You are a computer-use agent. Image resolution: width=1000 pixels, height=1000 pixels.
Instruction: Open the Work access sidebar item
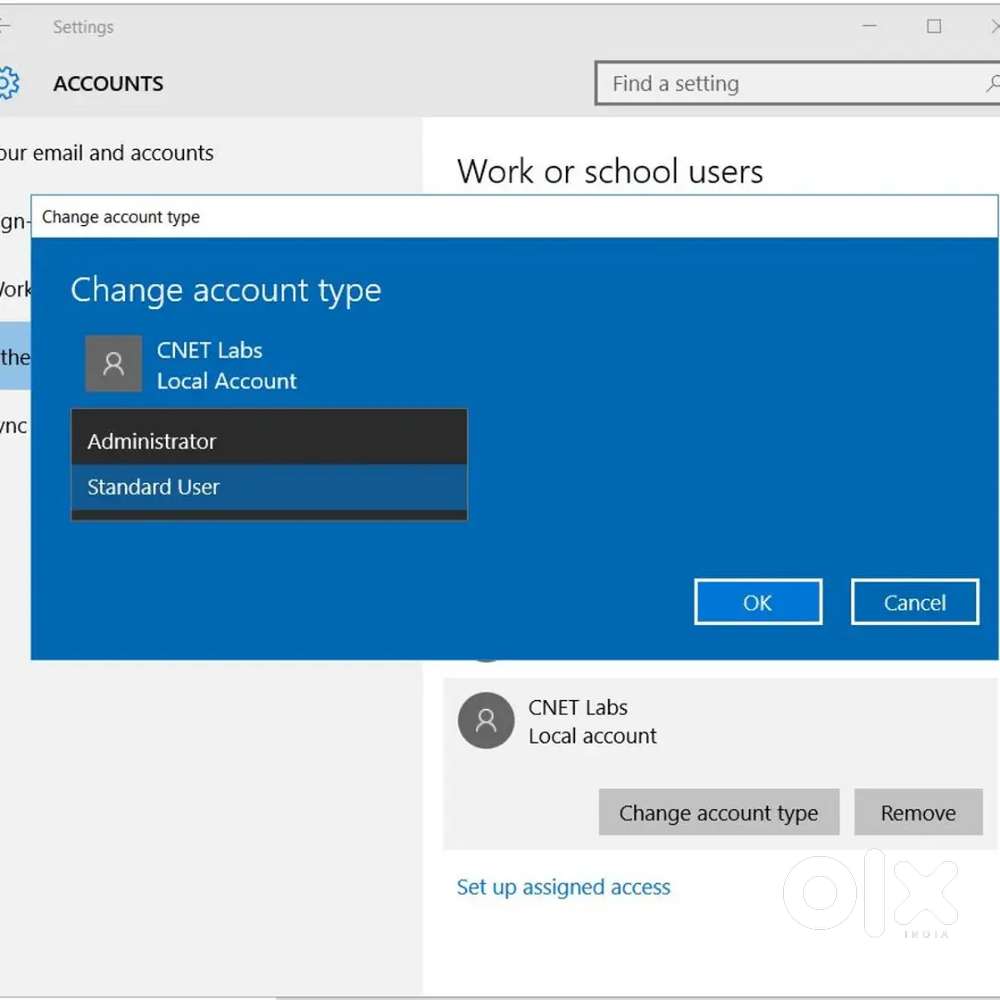point(15,290)
